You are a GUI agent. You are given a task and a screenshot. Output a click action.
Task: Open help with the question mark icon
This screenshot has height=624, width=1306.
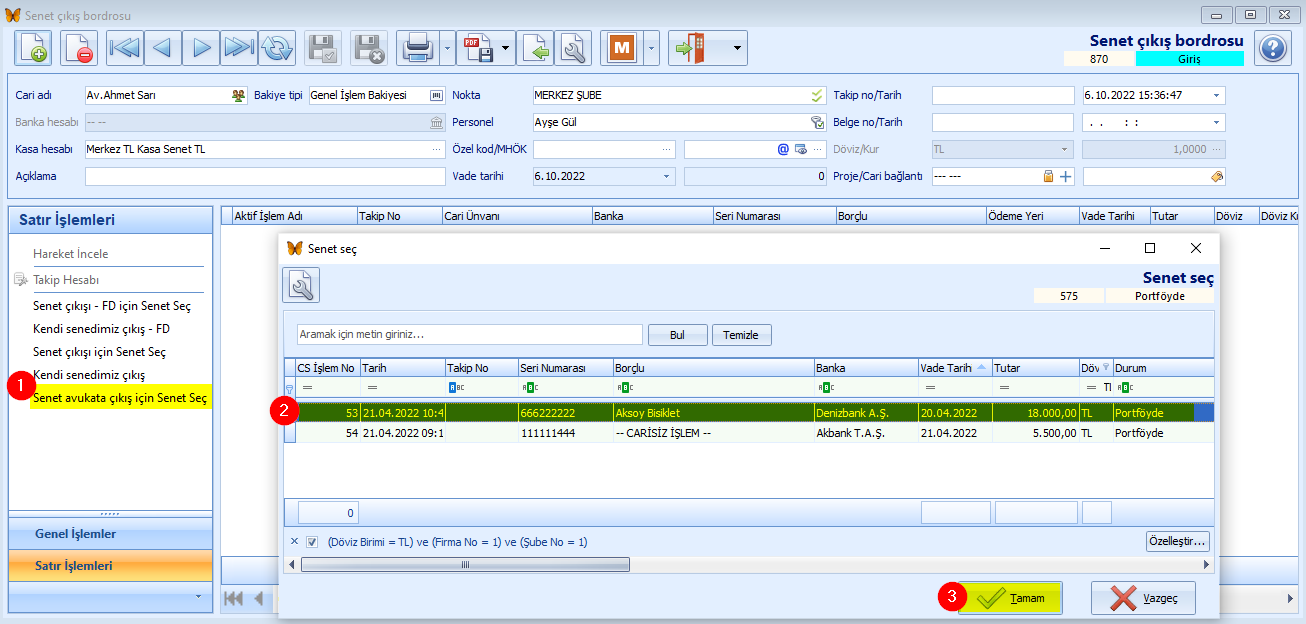[1271, 48]
